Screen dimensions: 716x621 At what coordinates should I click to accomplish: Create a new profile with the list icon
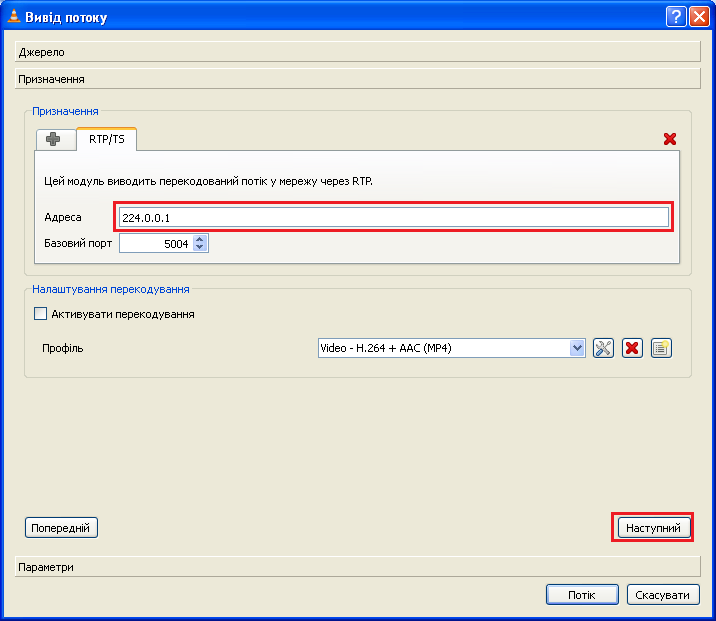tap(661, 348)
